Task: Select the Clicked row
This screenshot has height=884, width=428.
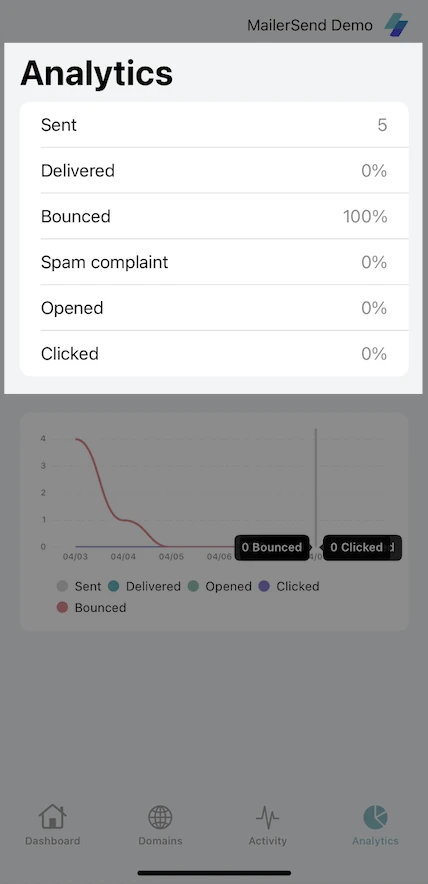Action: pos(214,353)
